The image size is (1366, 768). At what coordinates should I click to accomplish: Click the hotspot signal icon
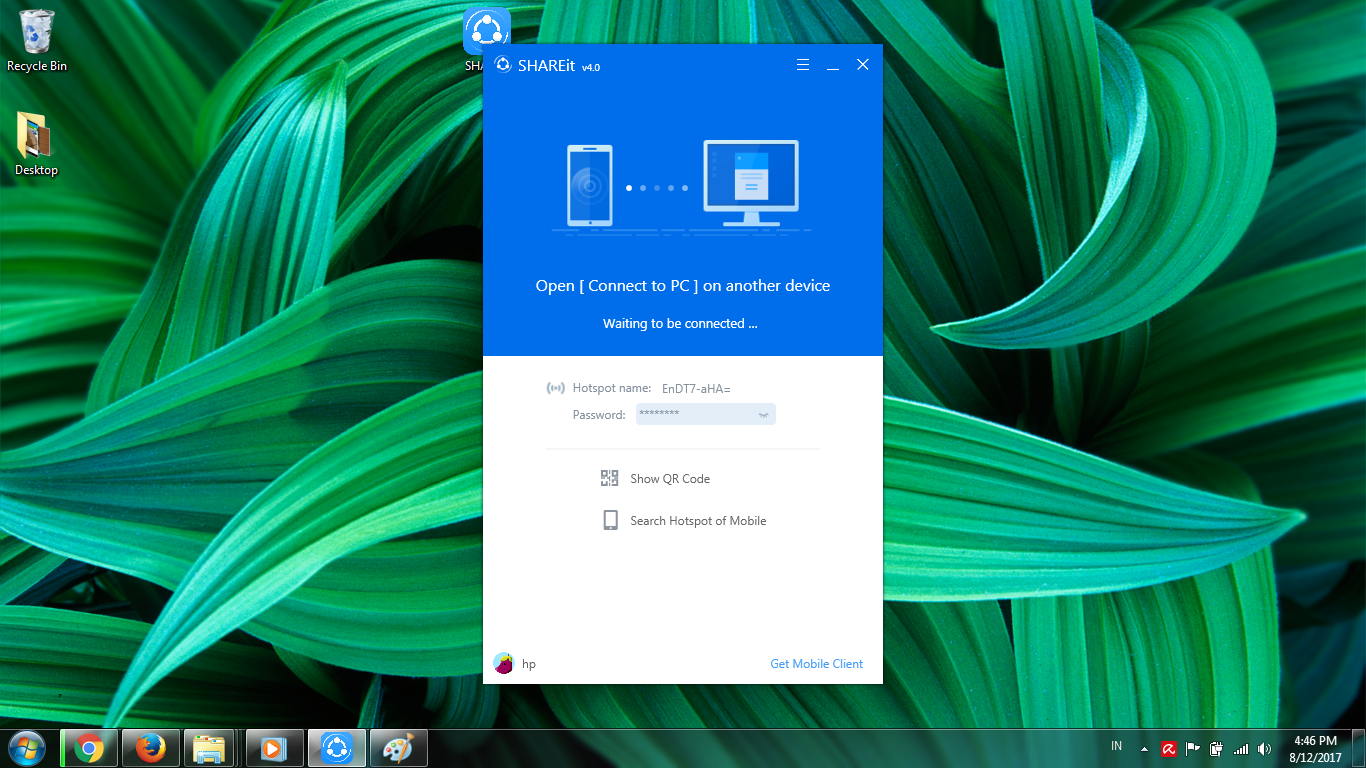[555, 388]
